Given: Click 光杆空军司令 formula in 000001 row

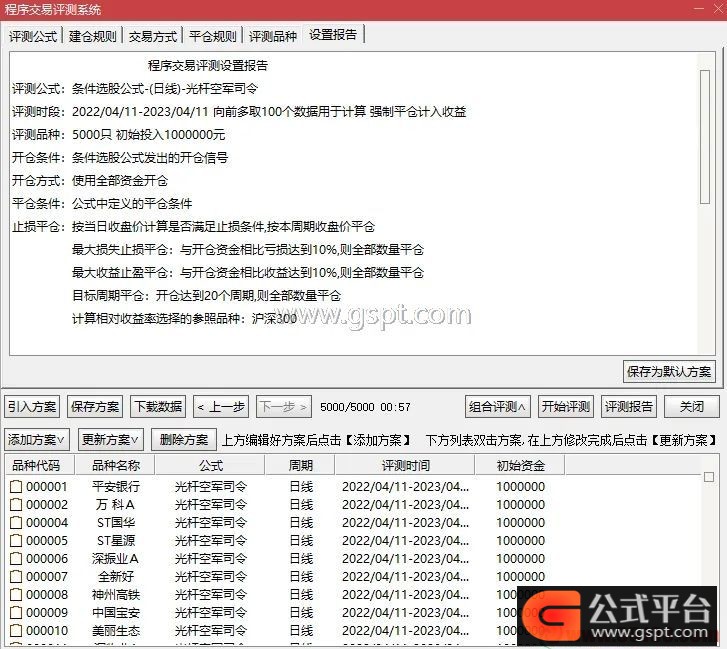Looking at the screenshot, I should (210, 486).
